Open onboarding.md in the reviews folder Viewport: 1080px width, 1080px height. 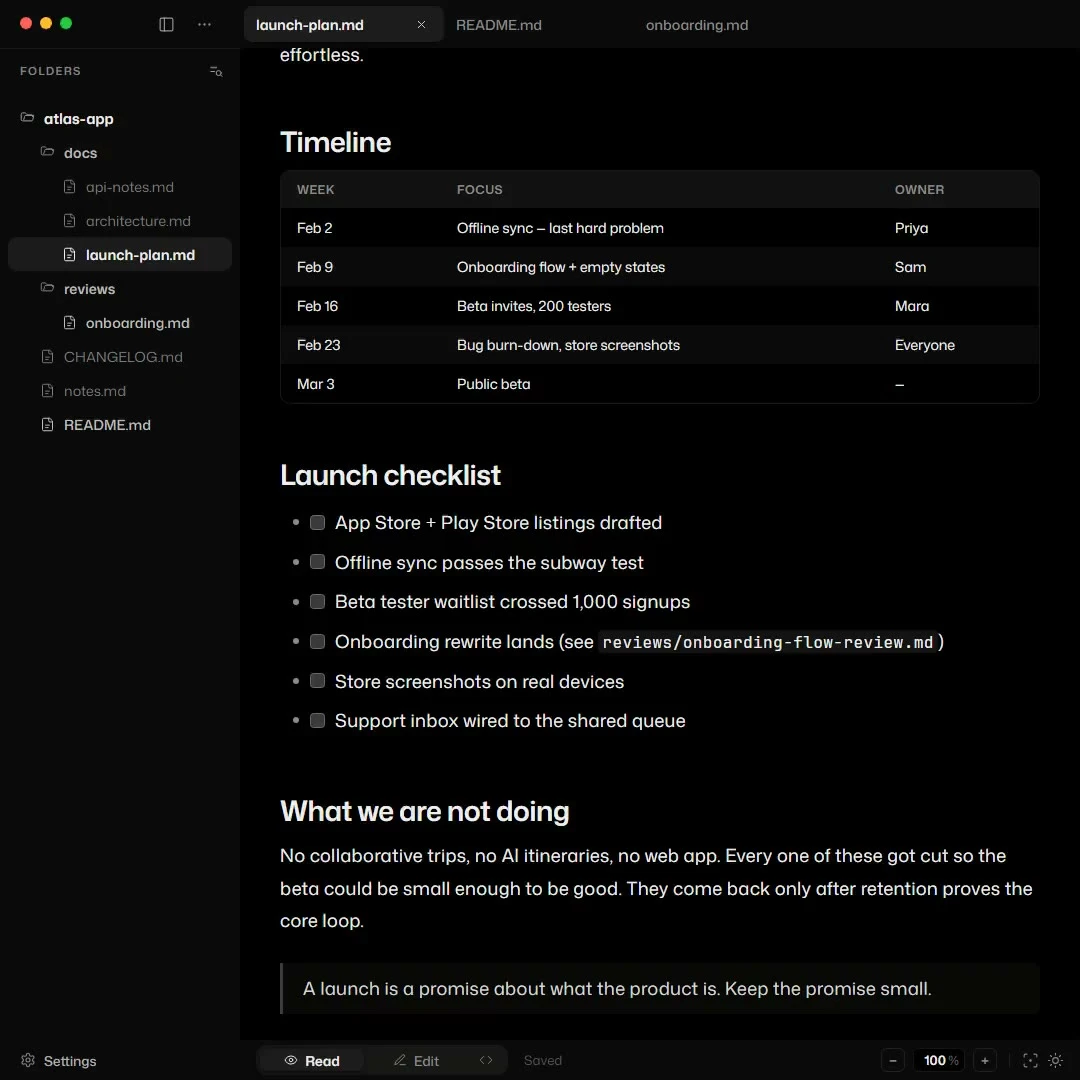137,323
